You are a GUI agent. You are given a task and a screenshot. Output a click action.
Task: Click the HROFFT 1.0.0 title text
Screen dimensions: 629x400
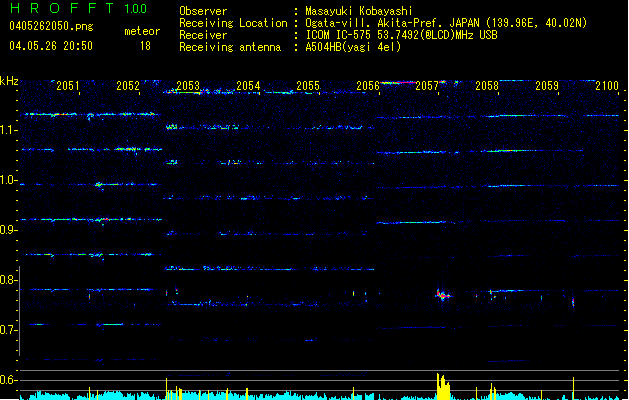pos(79,8)
